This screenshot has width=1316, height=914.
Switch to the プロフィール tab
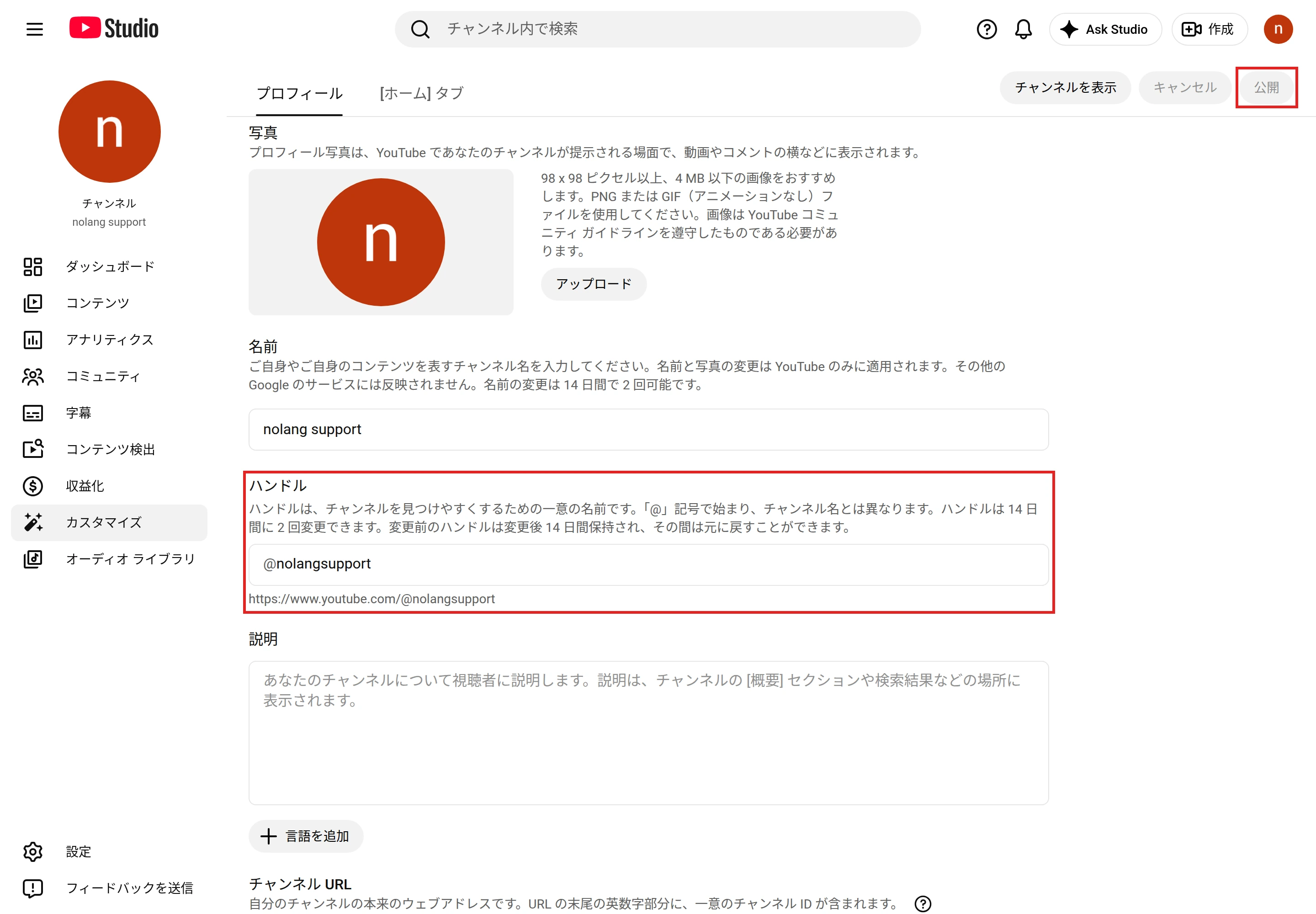pos(299,93)
